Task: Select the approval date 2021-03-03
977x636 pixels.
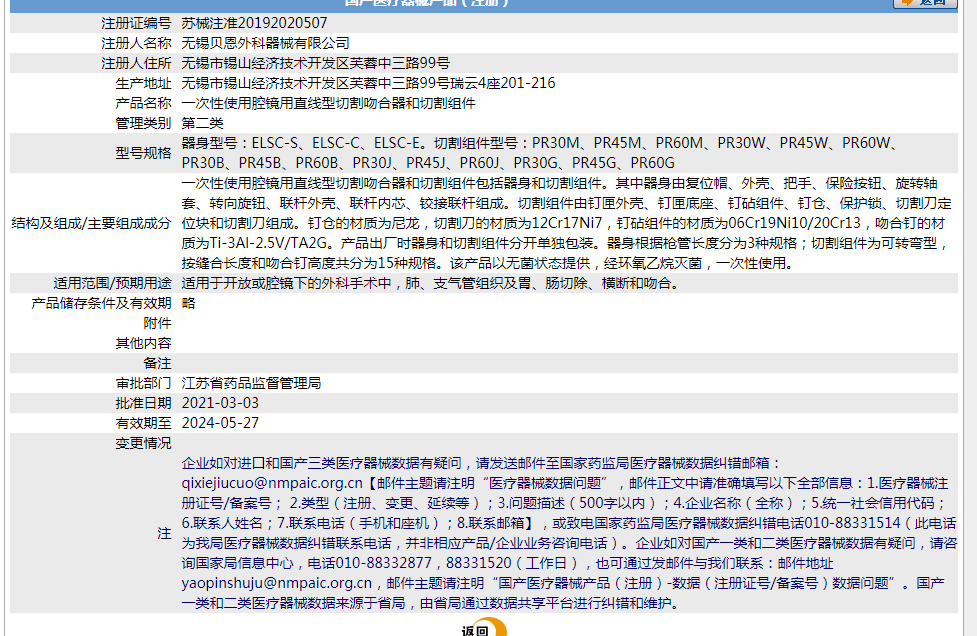Action: tap(220, 402)
